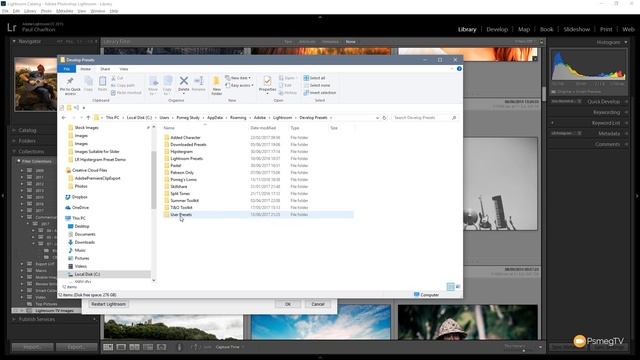Open address bar history dropdown
The width and height of the screenshot is (640, 360).
[x=377, y=118]
